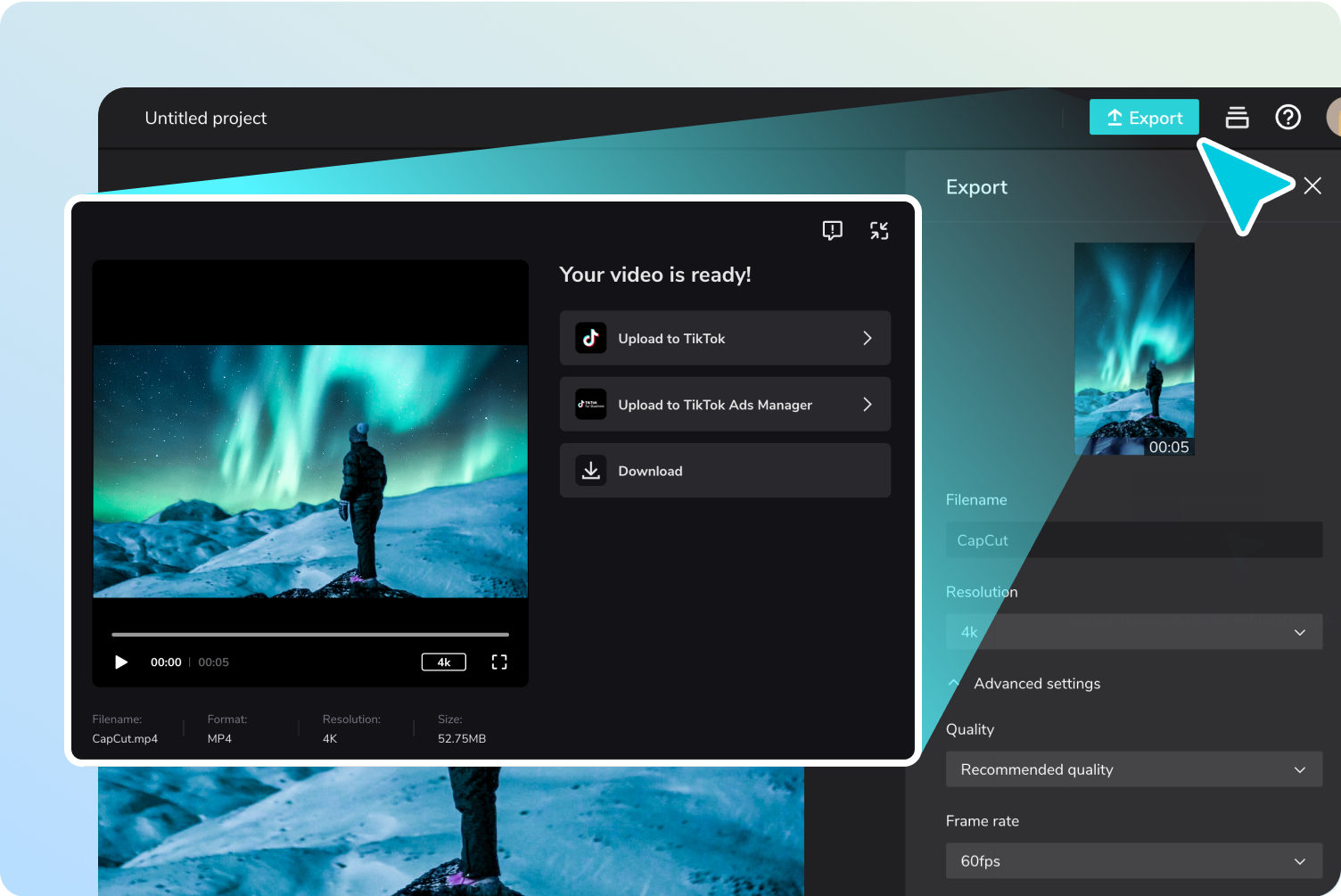Screen dimensions: 1341x896
Task: Open the layers stack icon in header
Action: coord(1237,118)
